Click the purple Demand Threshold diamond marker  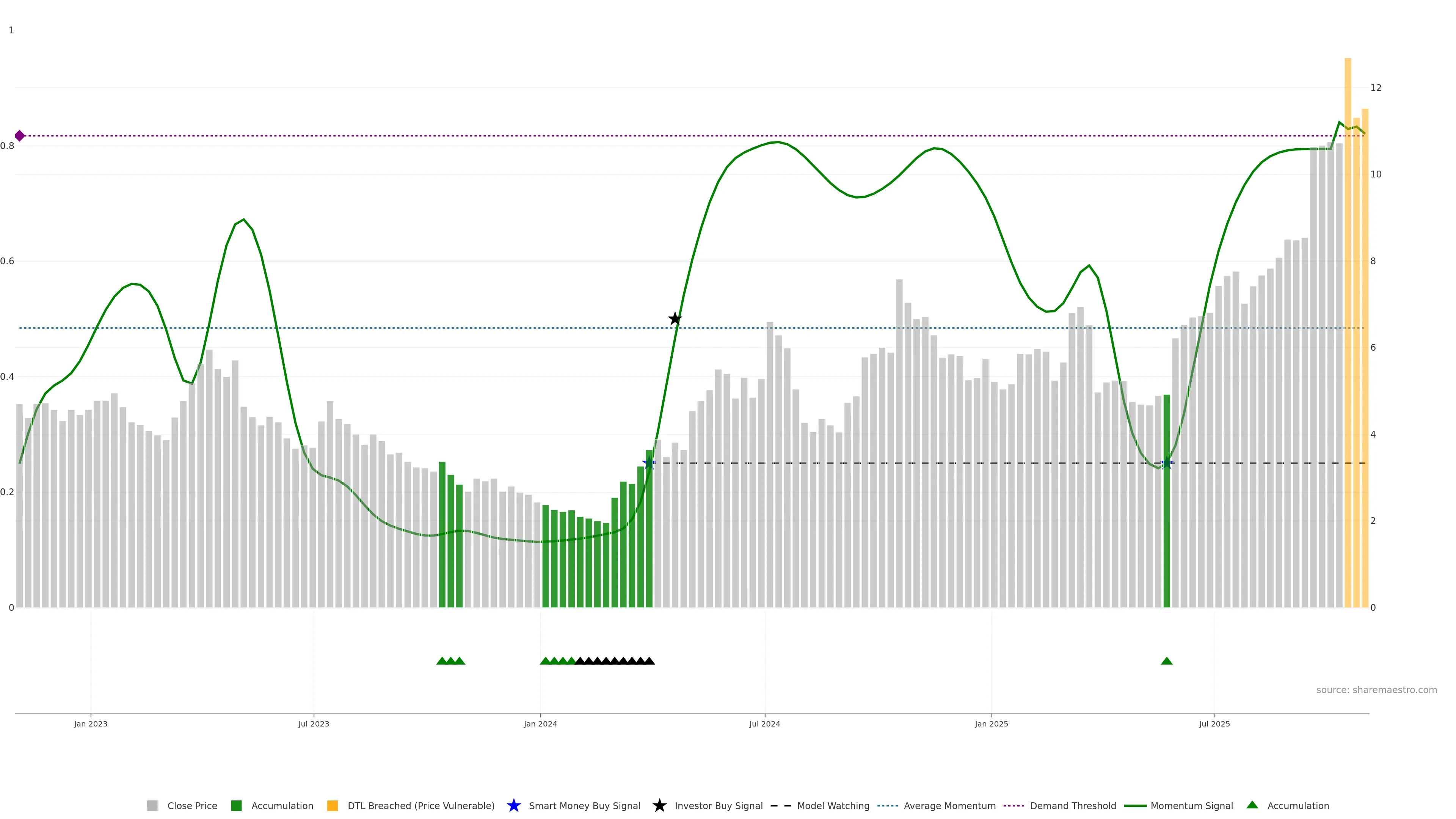coord(20,136)
